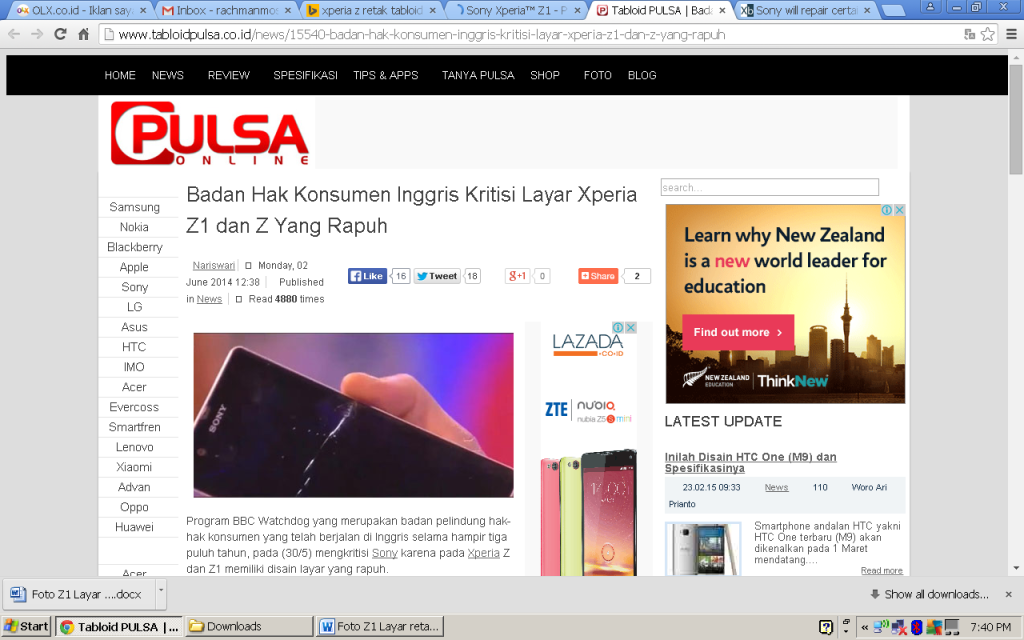Click the cracked Xperia article image
Image resolution: width=1024 pixels, height=640 pixels.
click(353, 415)
